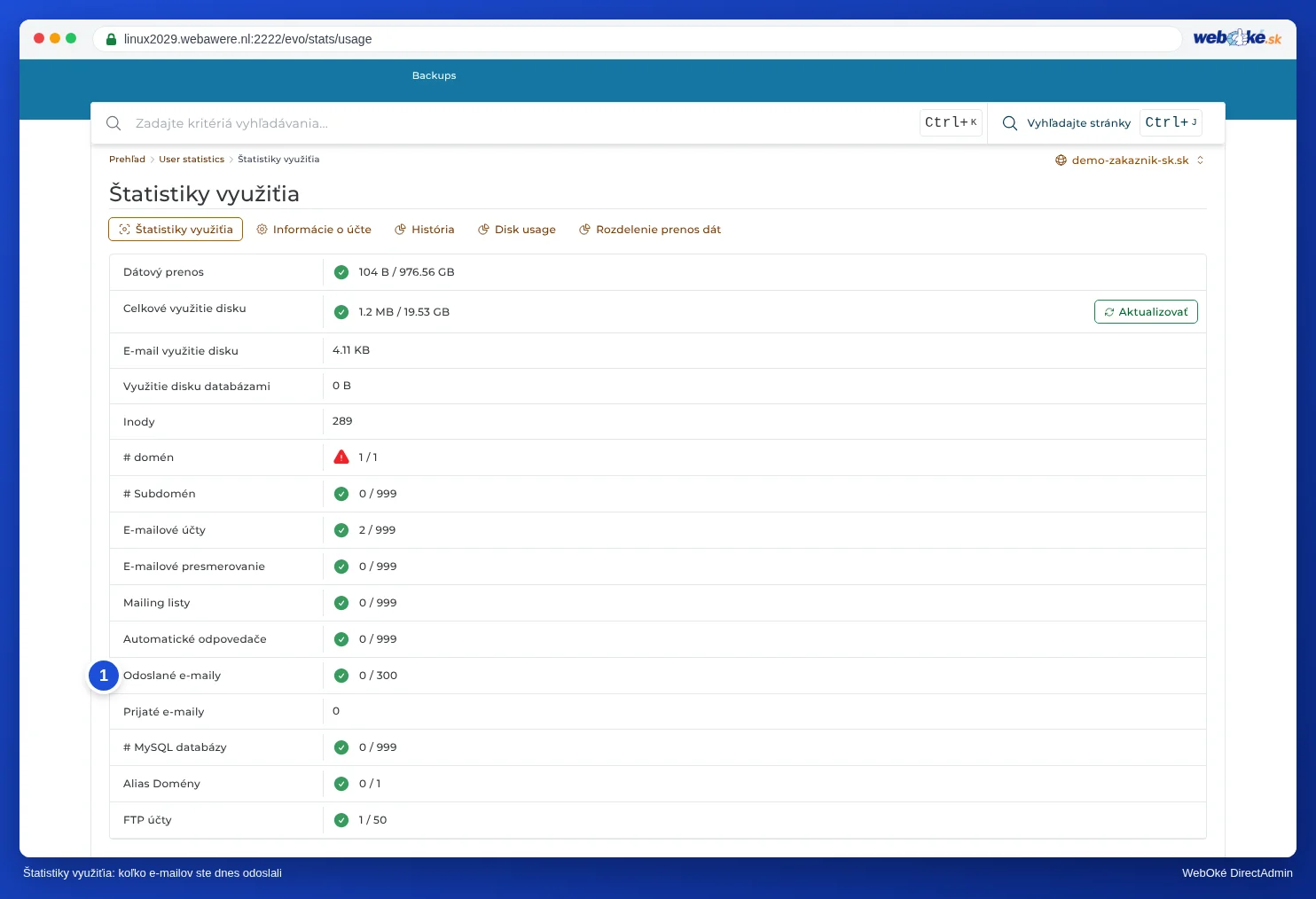Image resolution: width=1316 pixels, height=899 pixels.
Task: Click green check icon for Odoslané e-maily
Action: click(x=341, y=676)
